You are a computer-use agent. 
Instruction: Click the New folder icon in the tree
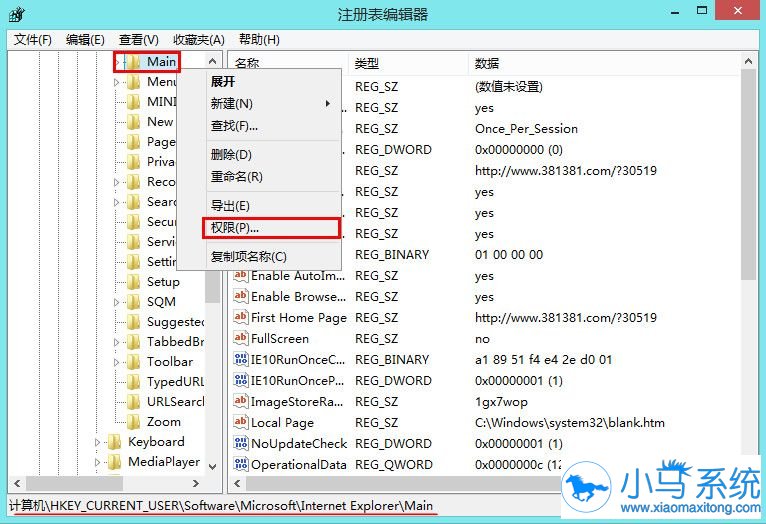click(133, 122)
